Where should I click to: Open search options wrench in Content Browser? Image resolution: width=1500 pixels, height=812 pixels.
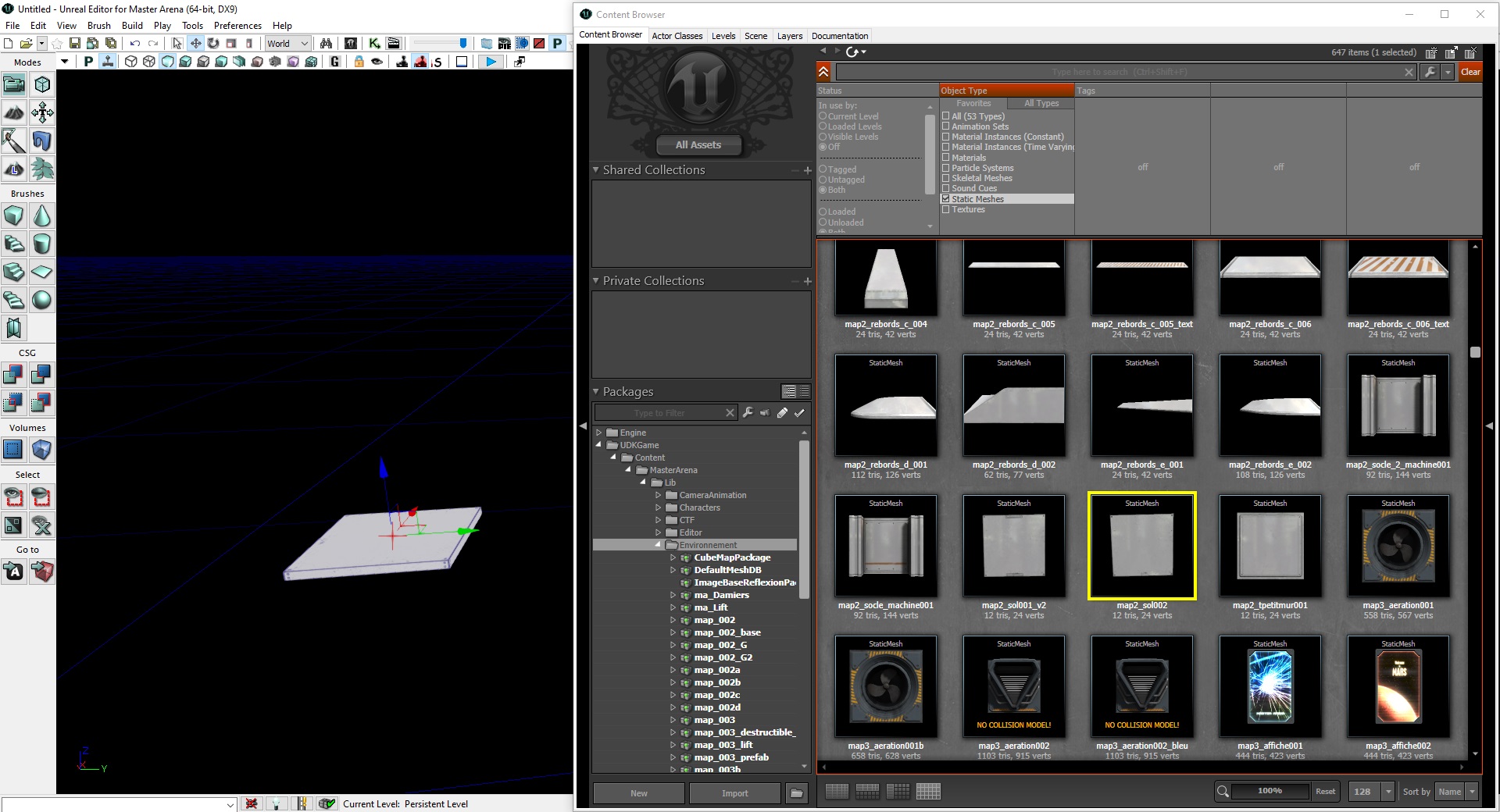(1430, 72)
